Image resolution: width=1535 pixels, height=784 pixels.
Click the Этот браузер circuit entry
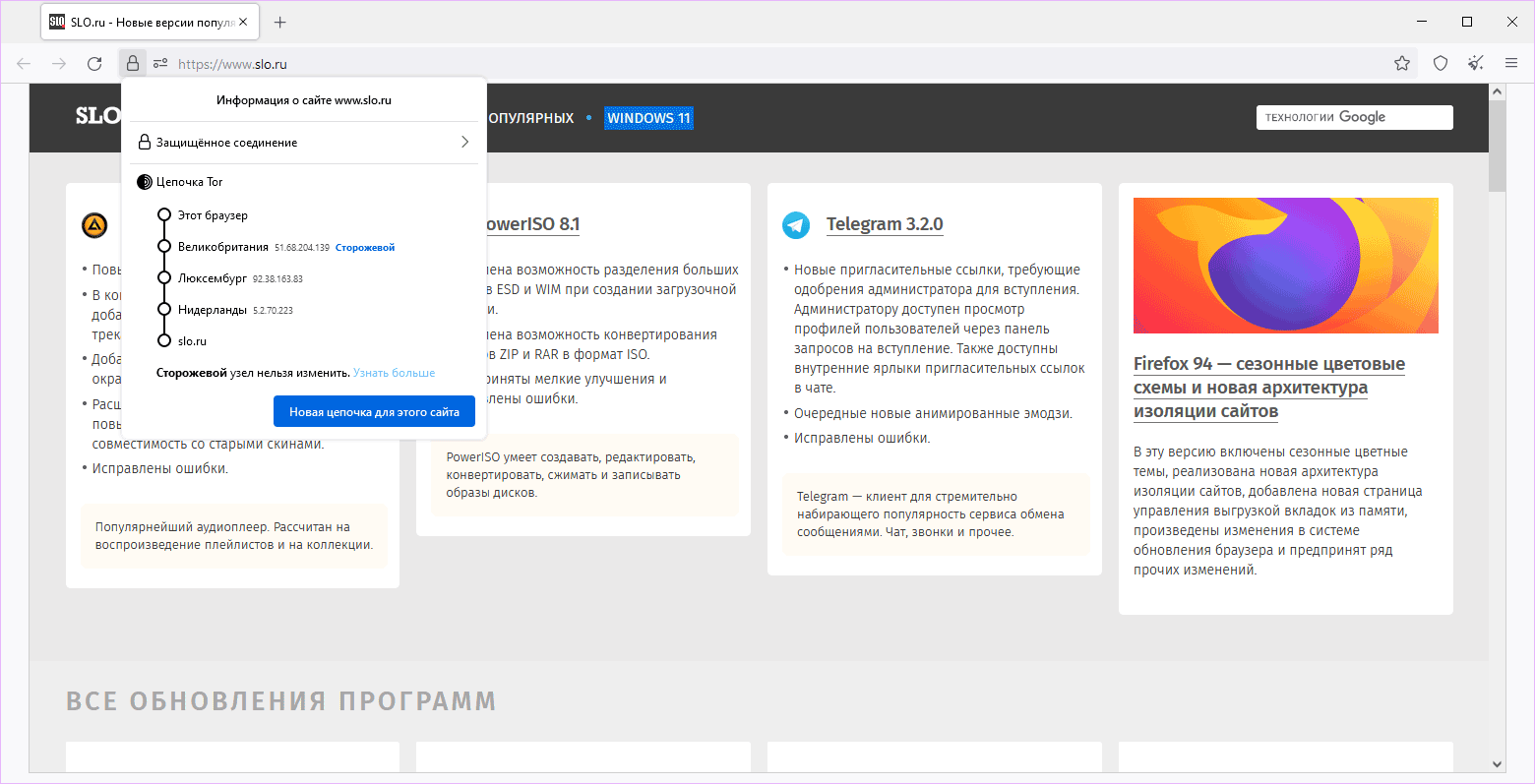[213, 215]
